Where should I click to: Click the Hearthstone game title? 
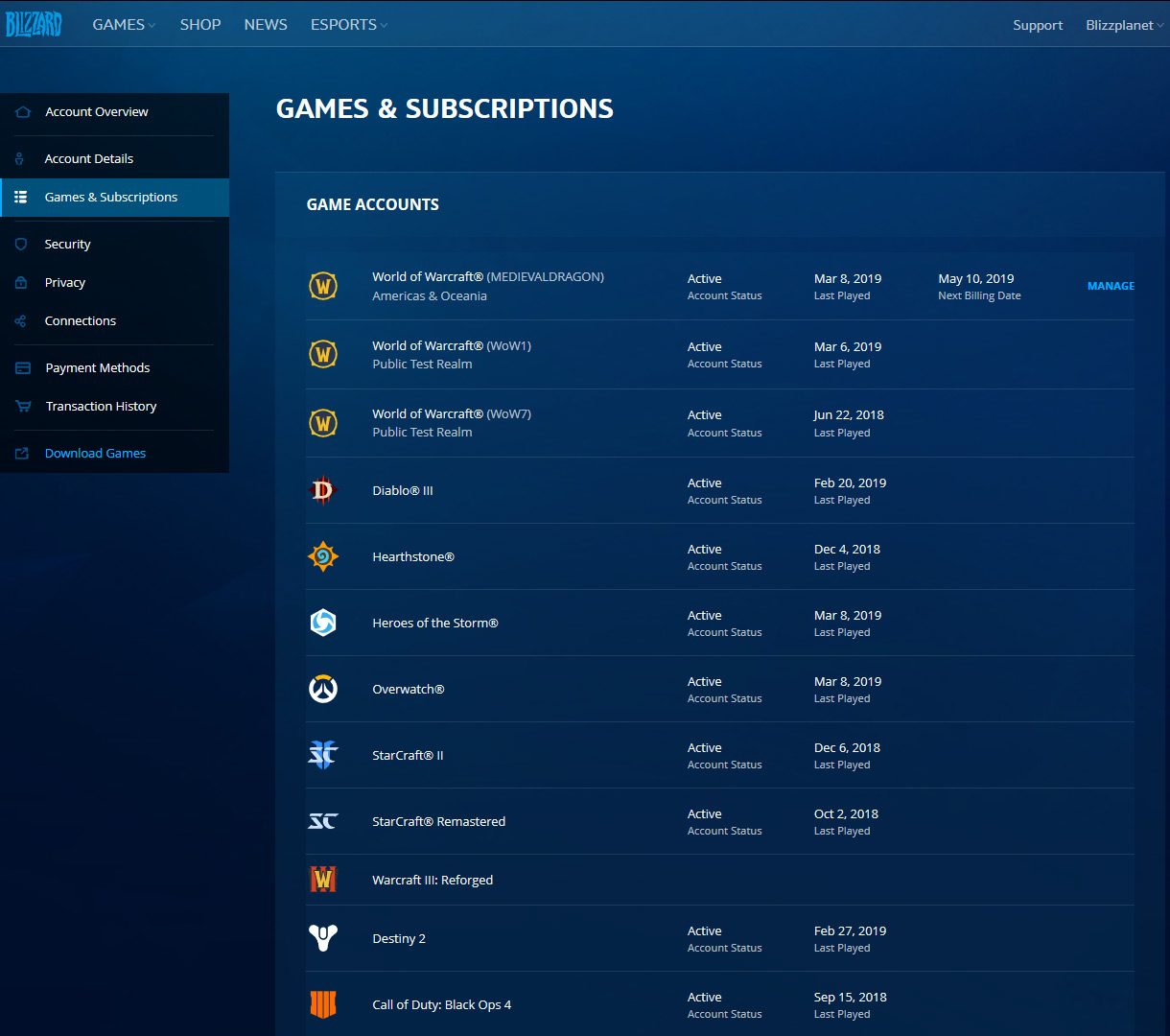pyautogui.click(x=413, y=556)
